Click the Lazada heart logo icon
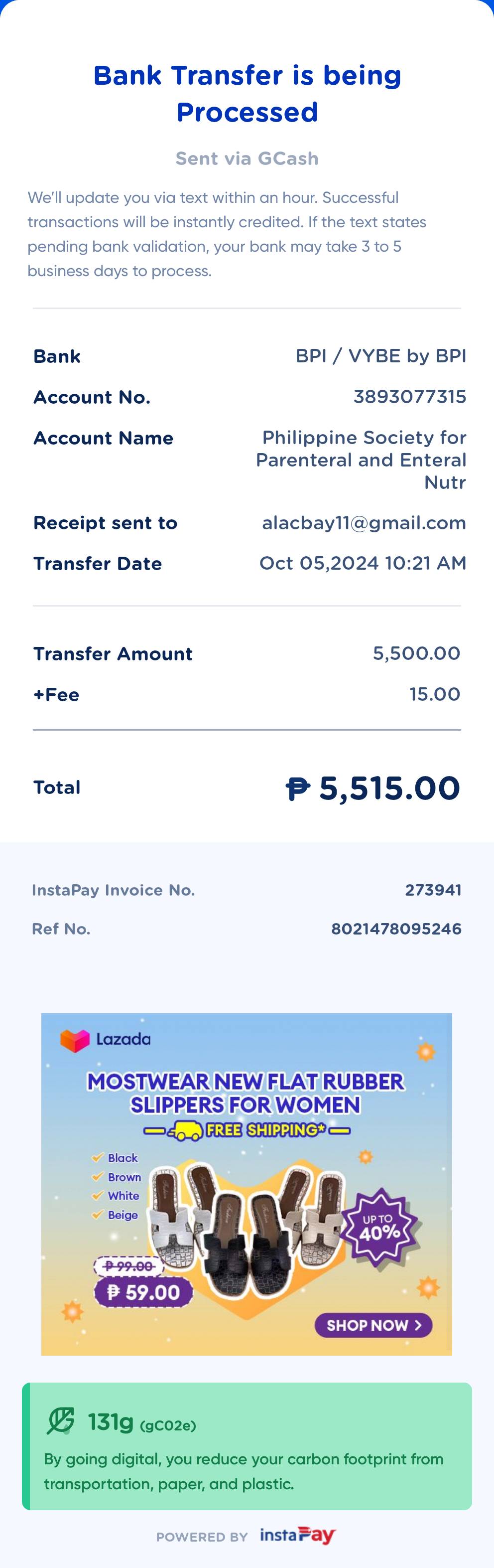This screenshot has width=494, height=1568. [x=74, y=1041]
